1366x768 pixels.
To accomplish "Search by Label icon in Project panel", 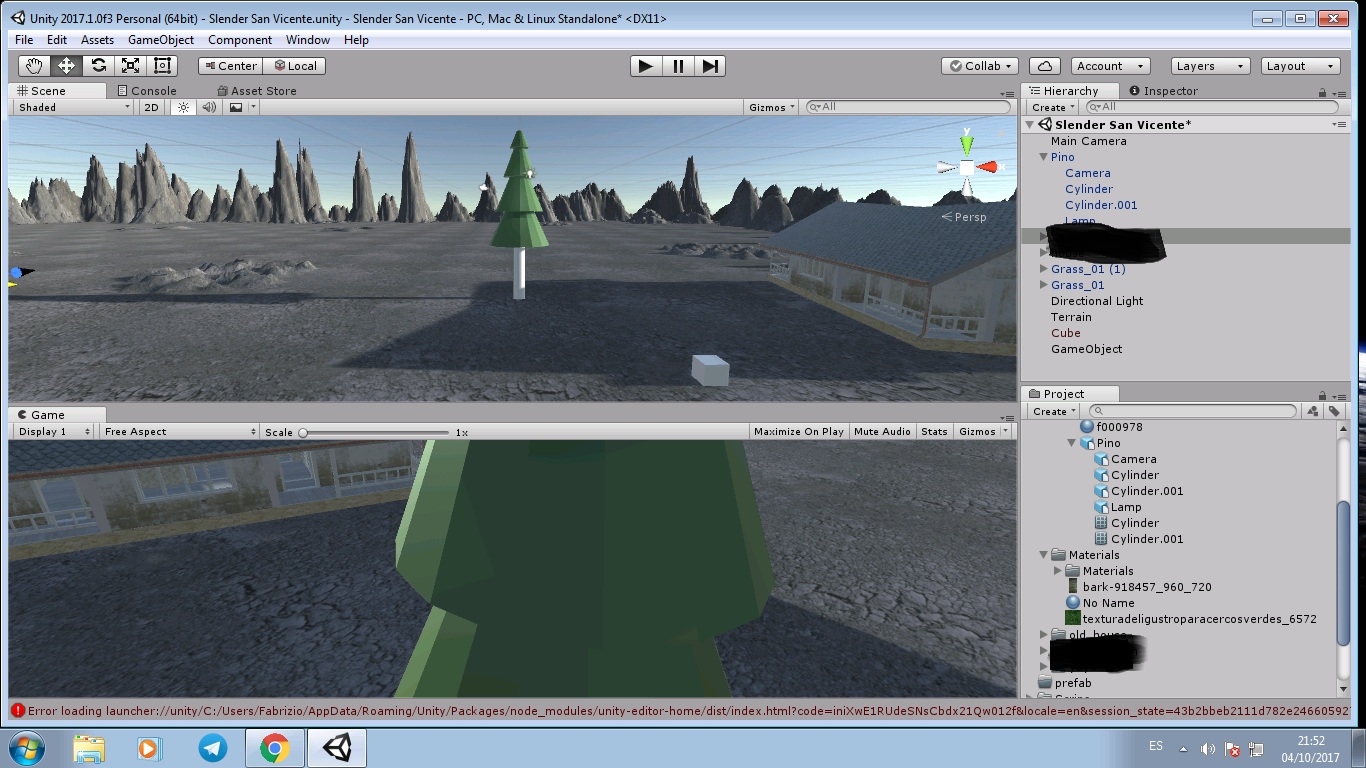I will pos(1334,411).
